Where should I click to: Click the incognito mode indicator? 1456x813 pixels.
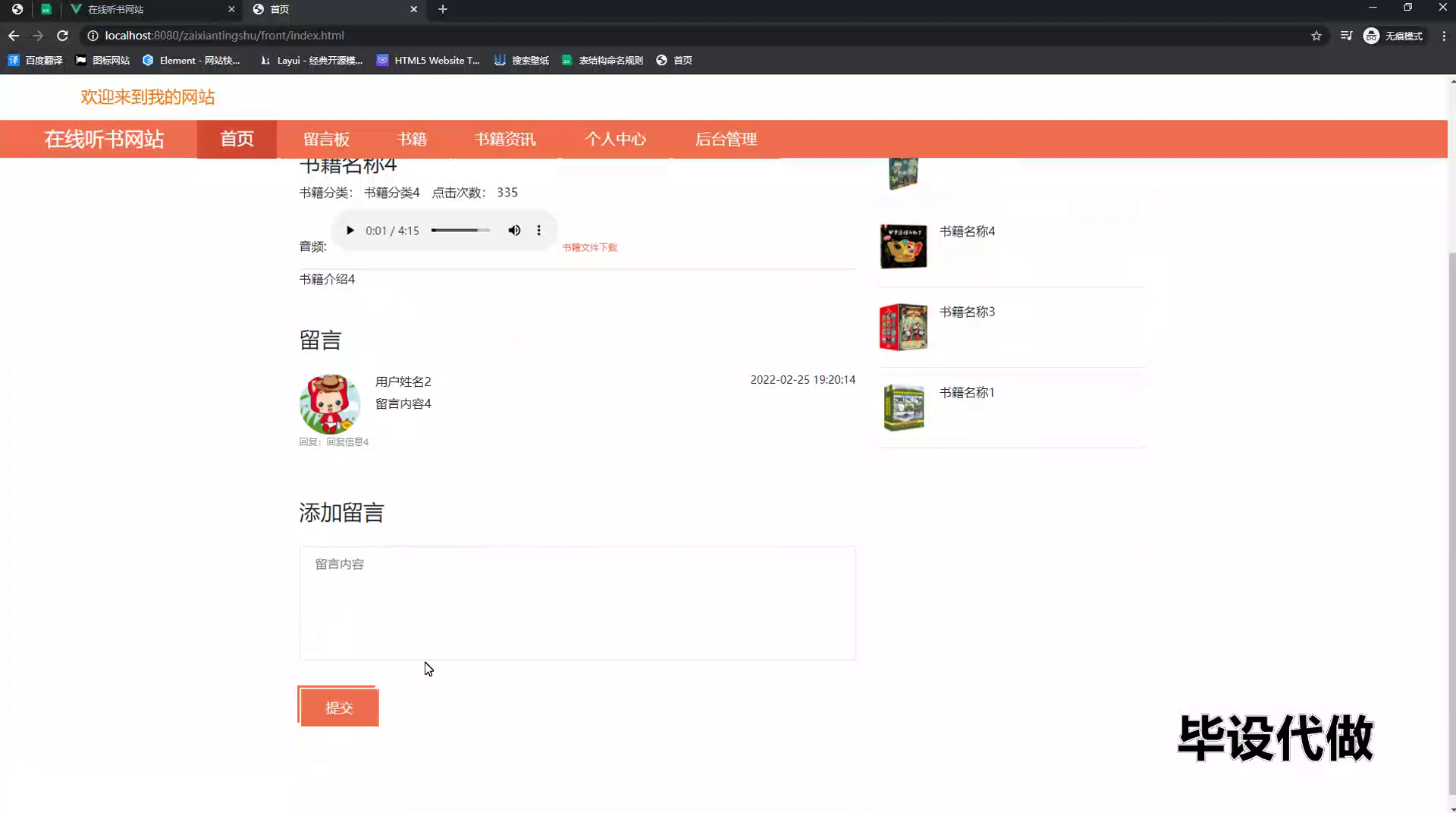pyautogui.click(x=1393, y=36)
